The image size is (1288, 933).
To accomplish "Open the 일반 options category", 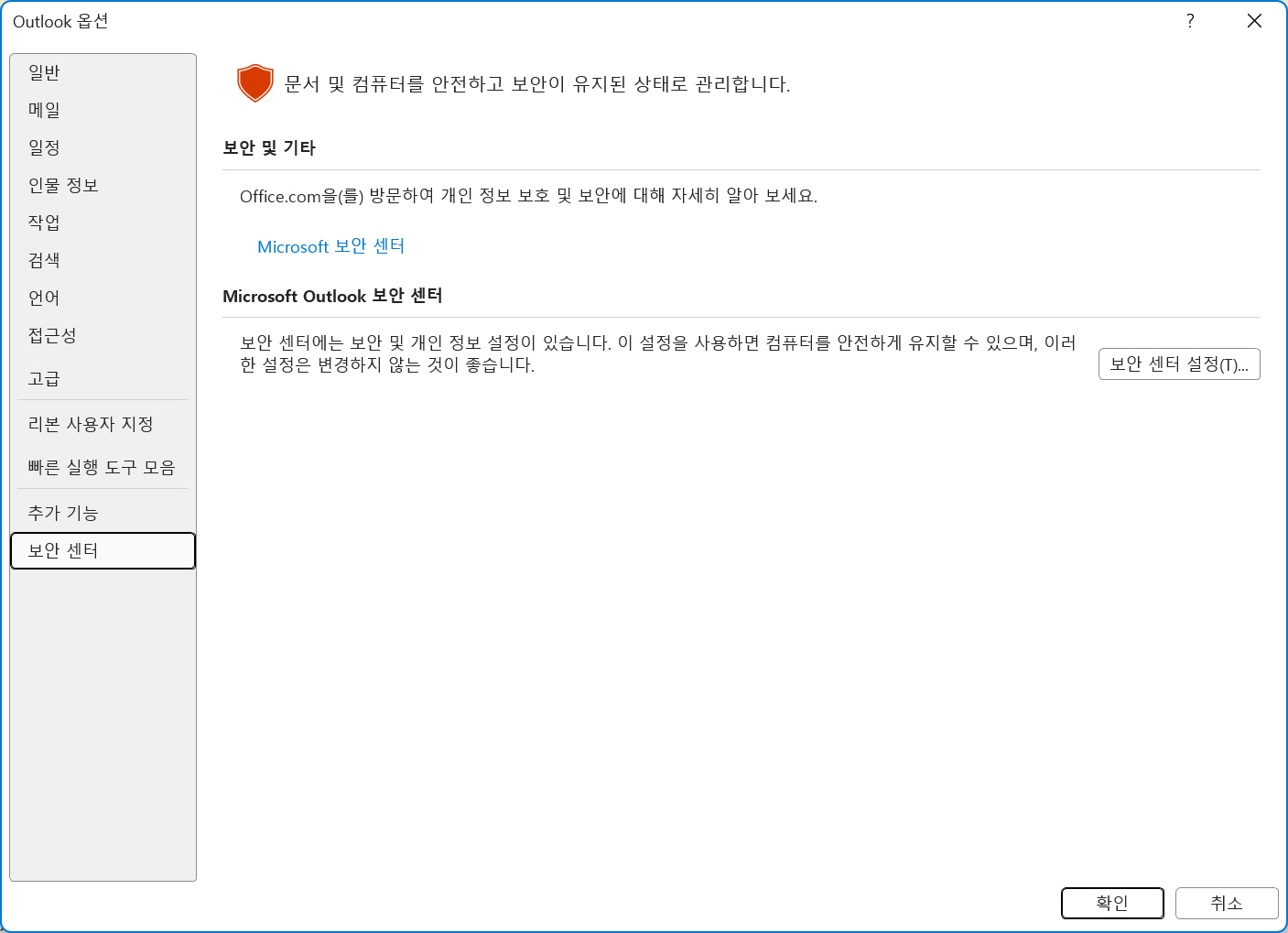I will click(103, 72).
